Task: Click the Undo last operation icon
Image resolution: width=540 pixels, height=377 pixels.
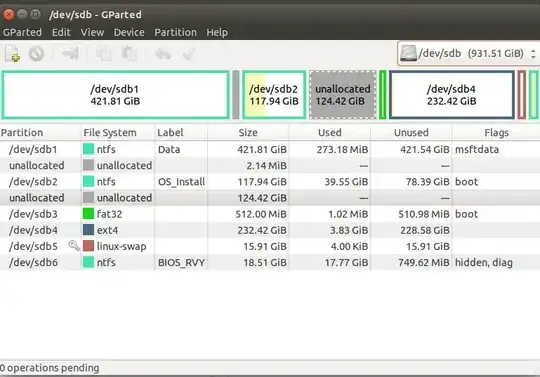Action: pyautogui.click(x=163, y=54)
